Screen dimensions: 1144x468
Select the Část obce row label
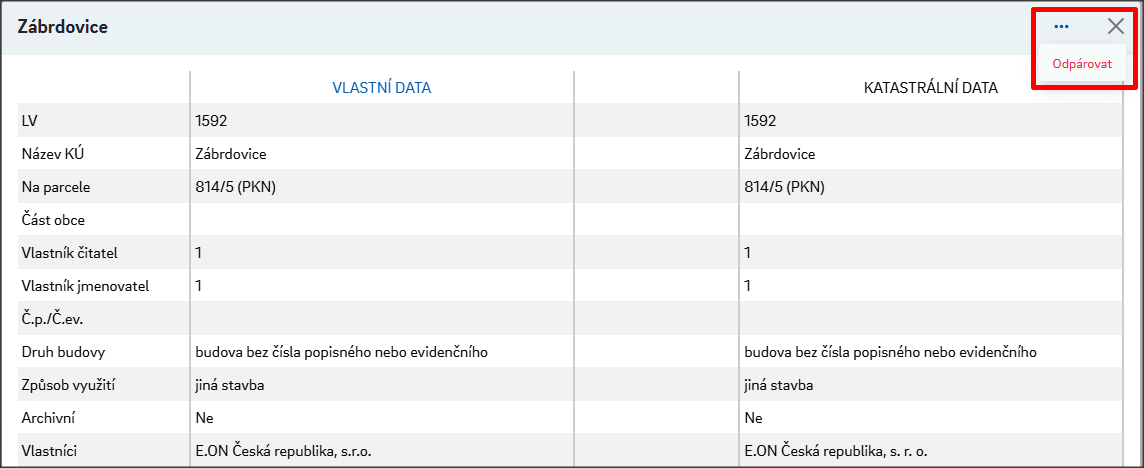pyautogui.click(x=53, y=220)
